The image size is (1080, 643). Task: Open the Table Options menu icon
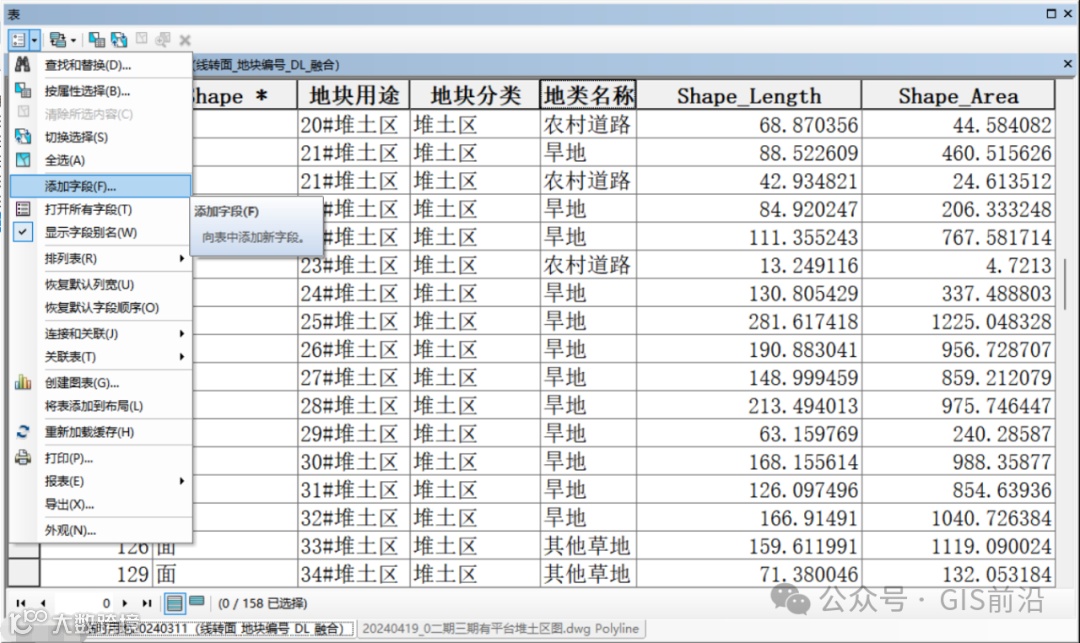[19, 40]
